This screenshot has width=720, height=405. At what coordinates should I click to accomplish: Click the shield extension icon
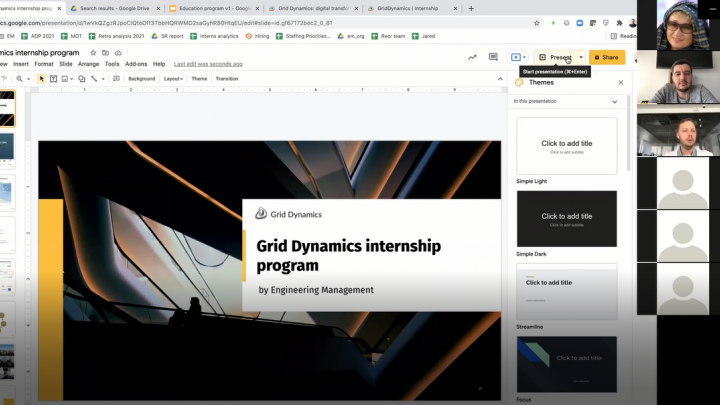coord(606,23)
